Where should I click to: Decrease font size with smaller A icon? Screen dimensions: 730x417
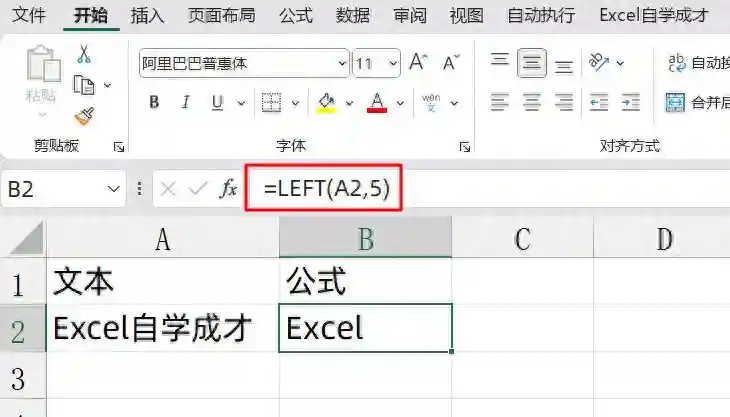[x=451, y=62]
